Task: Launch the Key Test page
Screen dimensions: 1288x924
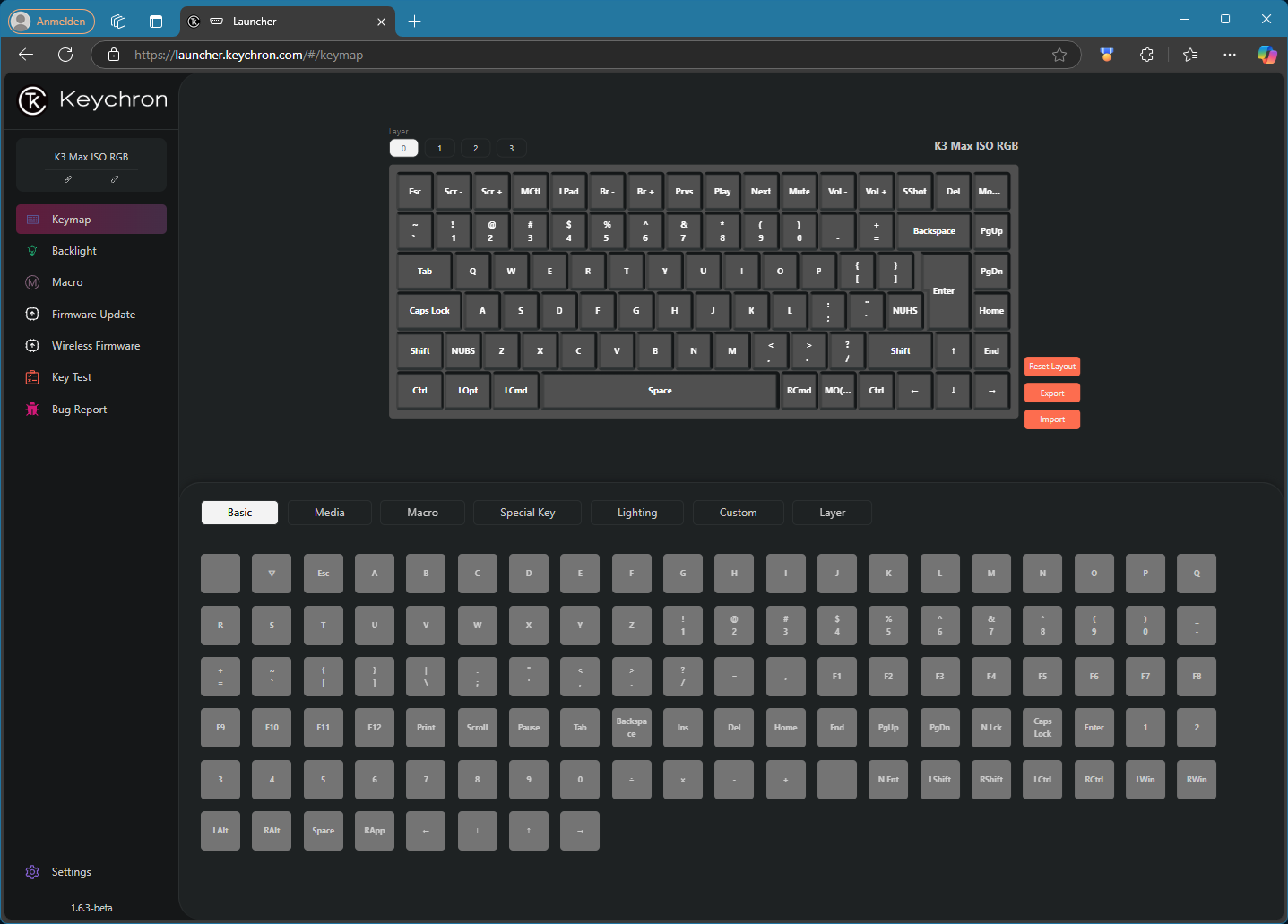Action: (x=91, y=377)
